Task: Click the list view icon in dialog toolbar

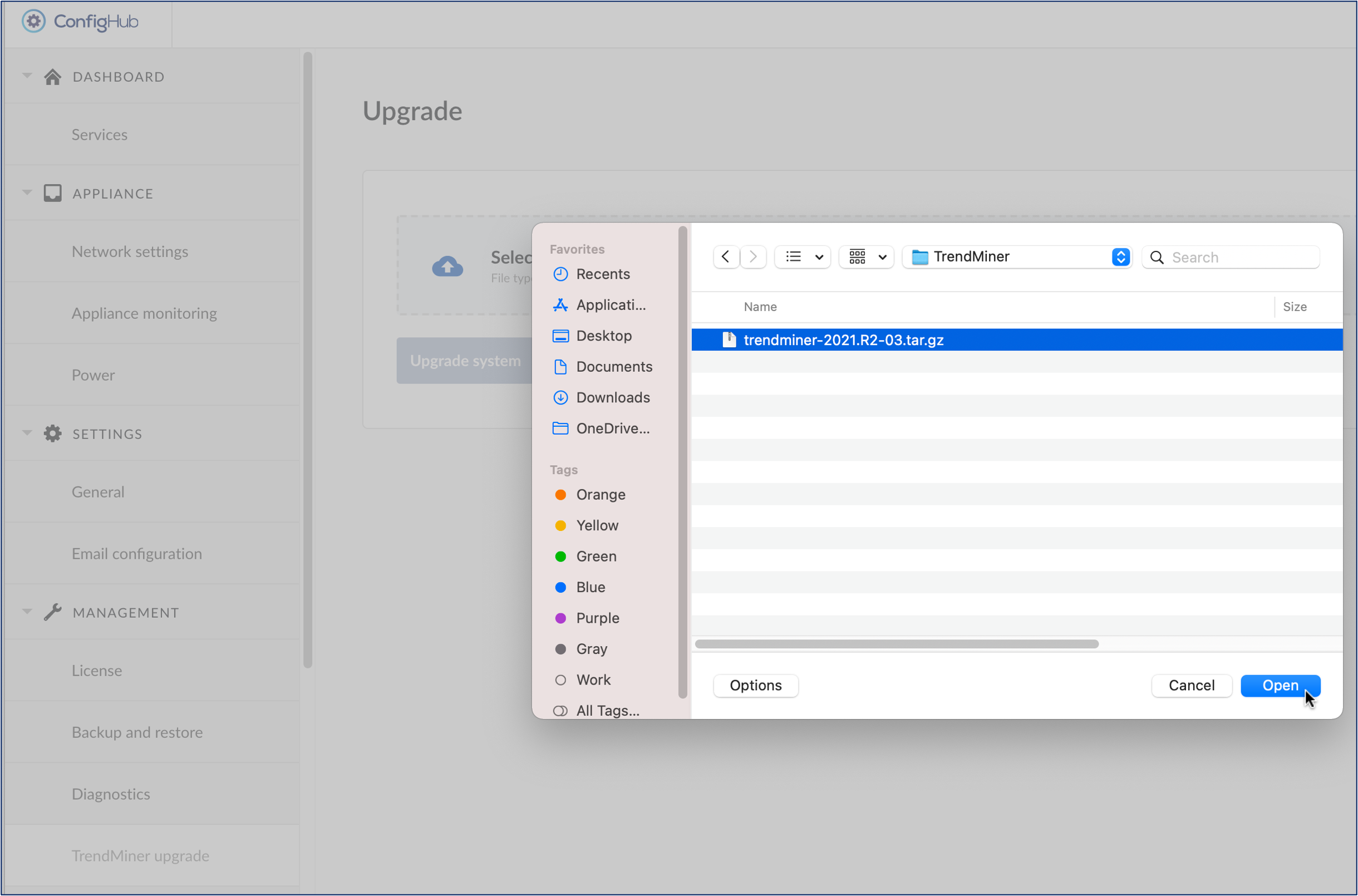Action: pos(794,257)
